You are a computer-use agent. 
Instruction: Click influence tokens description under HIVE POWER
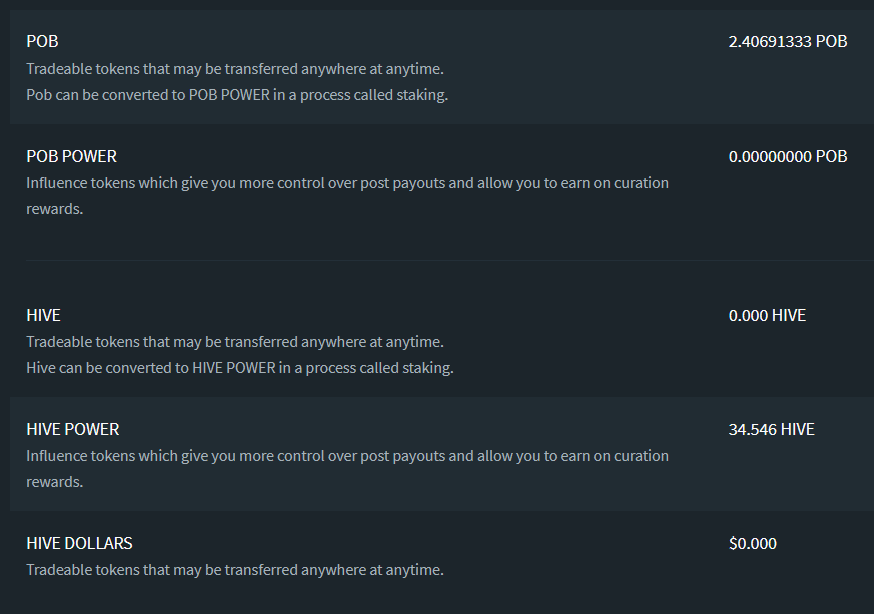(x=347, y=456)
